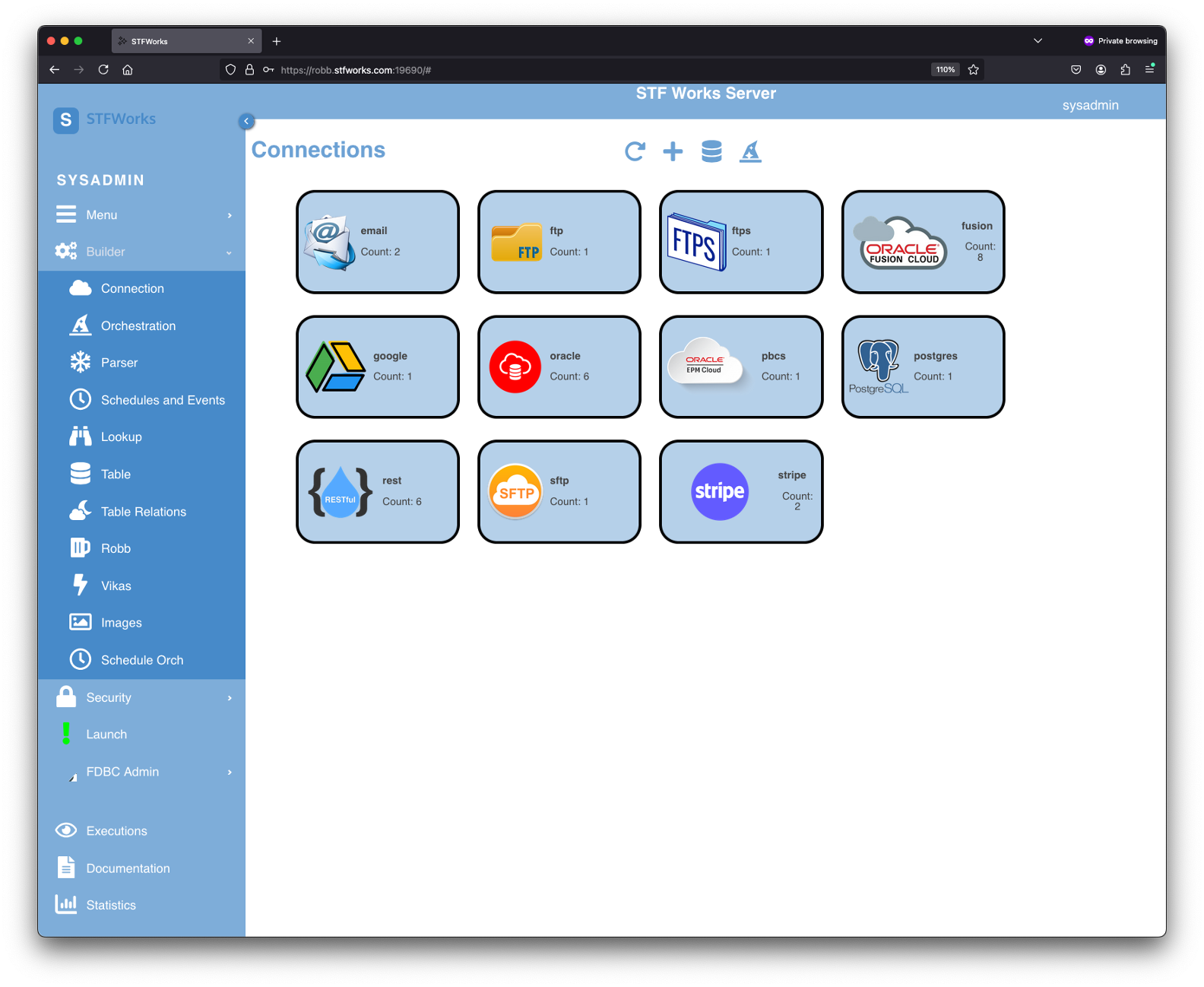Open the Oracle EPM Cloud pbcs icon
Viewport: 1204px width, 987px height.
(x=705, y=362)
